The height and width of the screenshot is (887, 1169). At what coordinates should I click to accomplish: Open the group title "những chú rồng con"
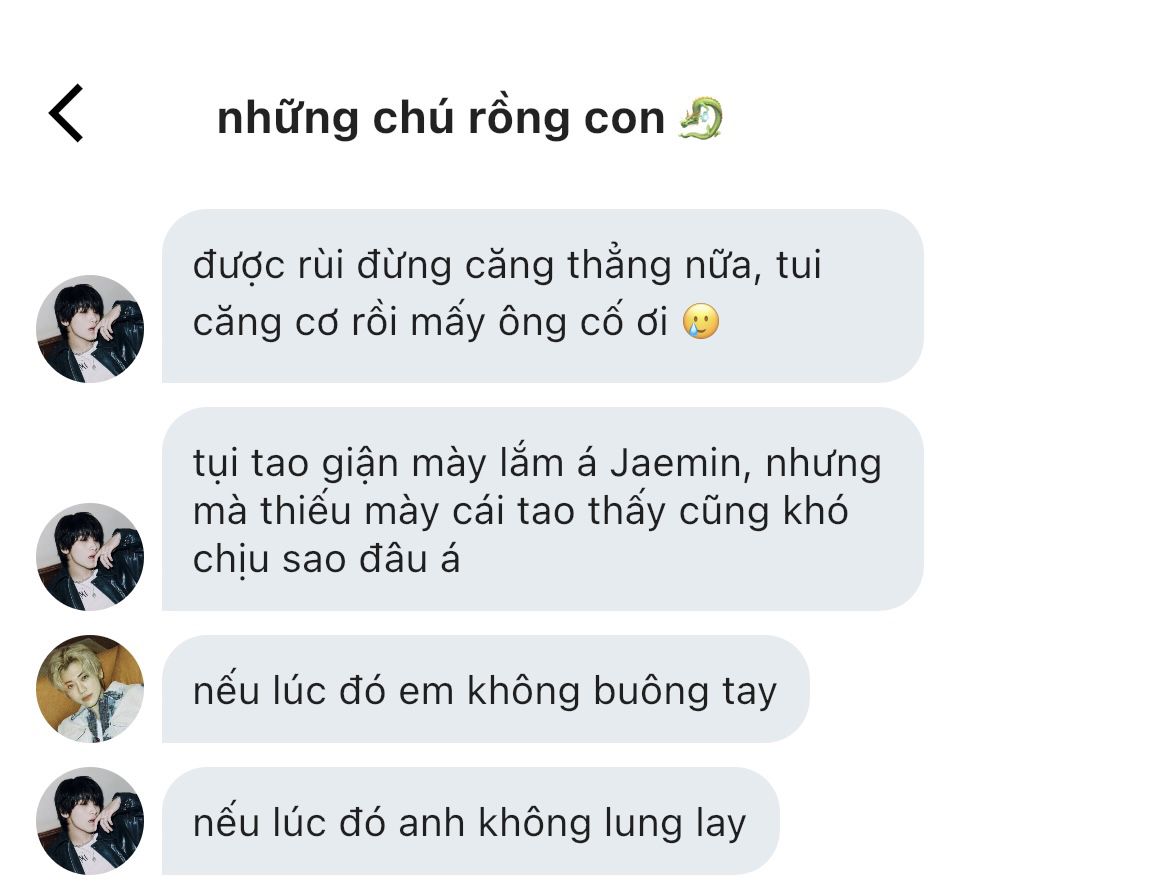click(441, 118)
